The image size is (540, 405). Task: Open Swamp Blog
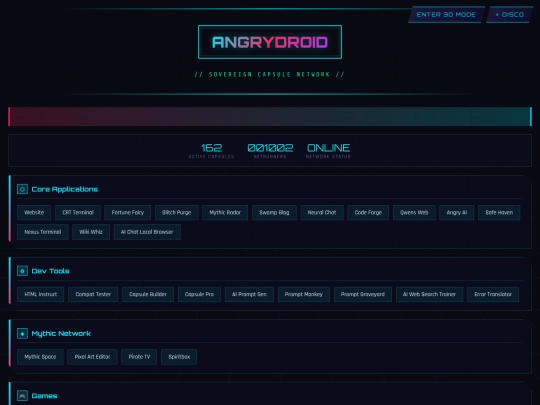pos(274,212)
